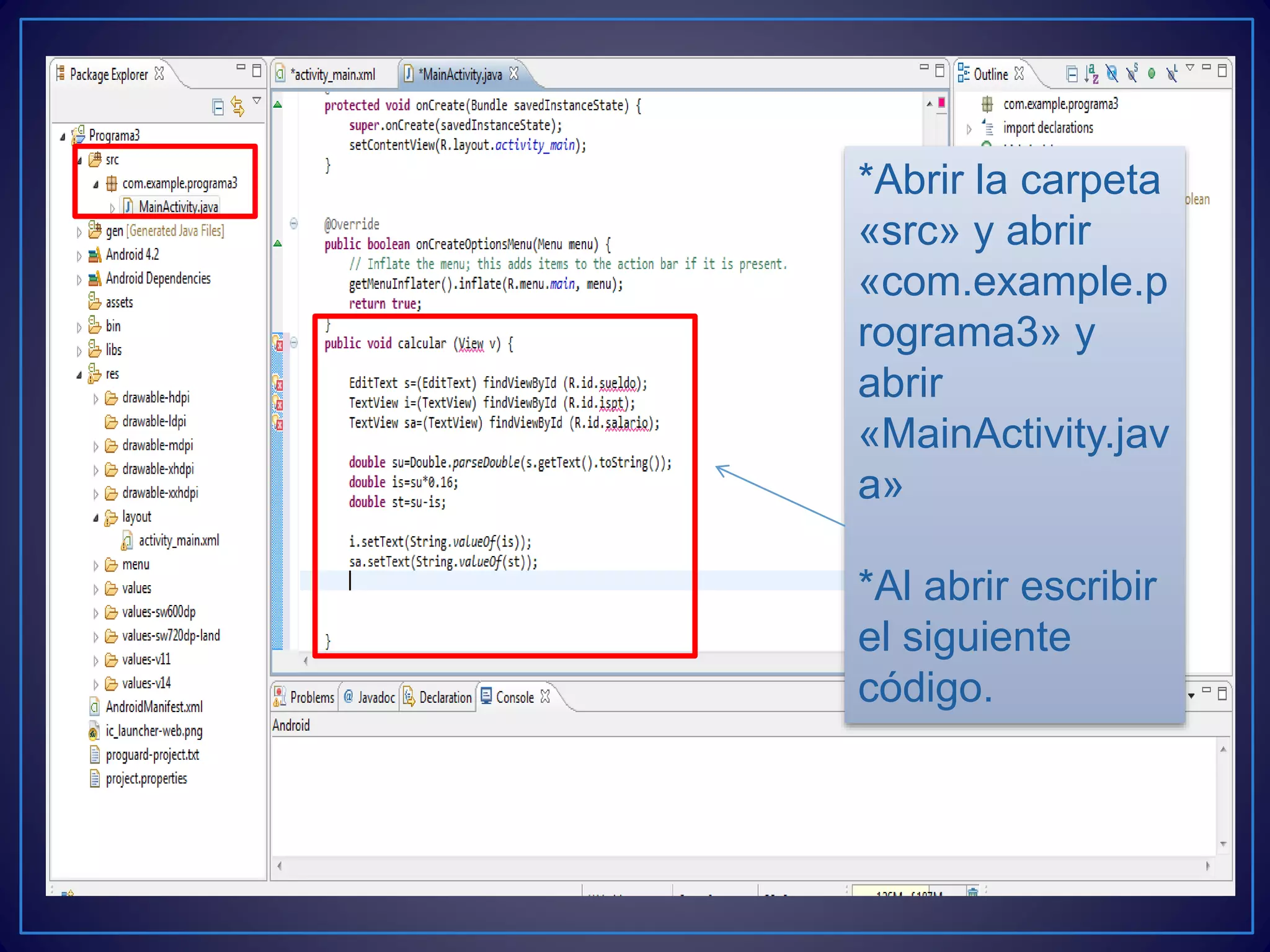
Task: Toggle Hide Non-Public Members in Outline toolbar
Action: [x=1152, y=74]
